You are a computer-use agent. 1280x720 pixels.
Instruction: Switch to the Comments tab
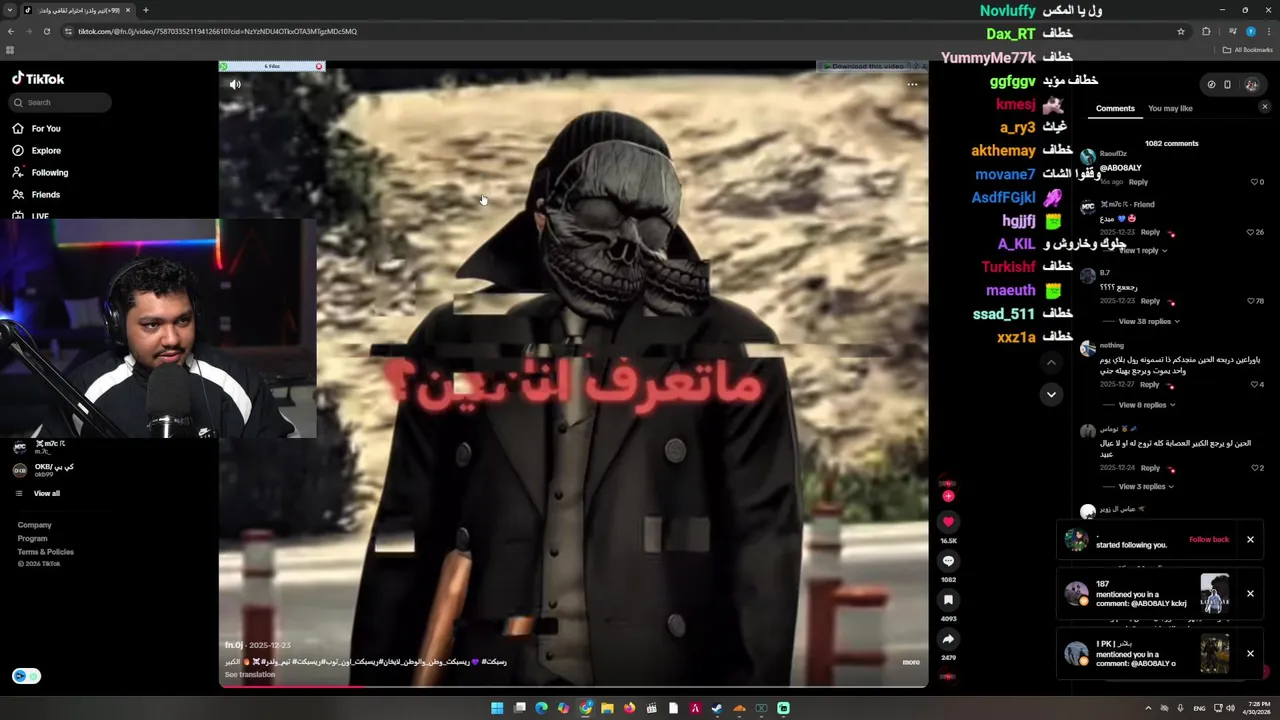[x=1115, y=108]
